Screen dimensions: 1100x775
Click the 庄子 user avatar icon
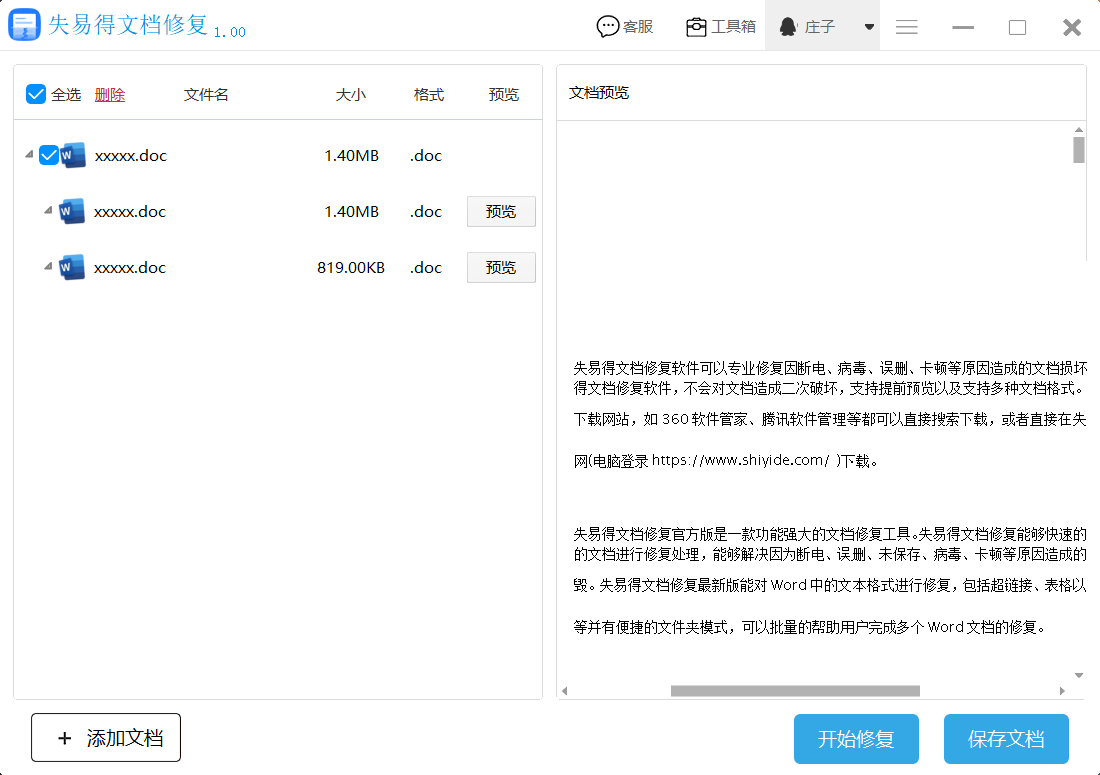788,27
